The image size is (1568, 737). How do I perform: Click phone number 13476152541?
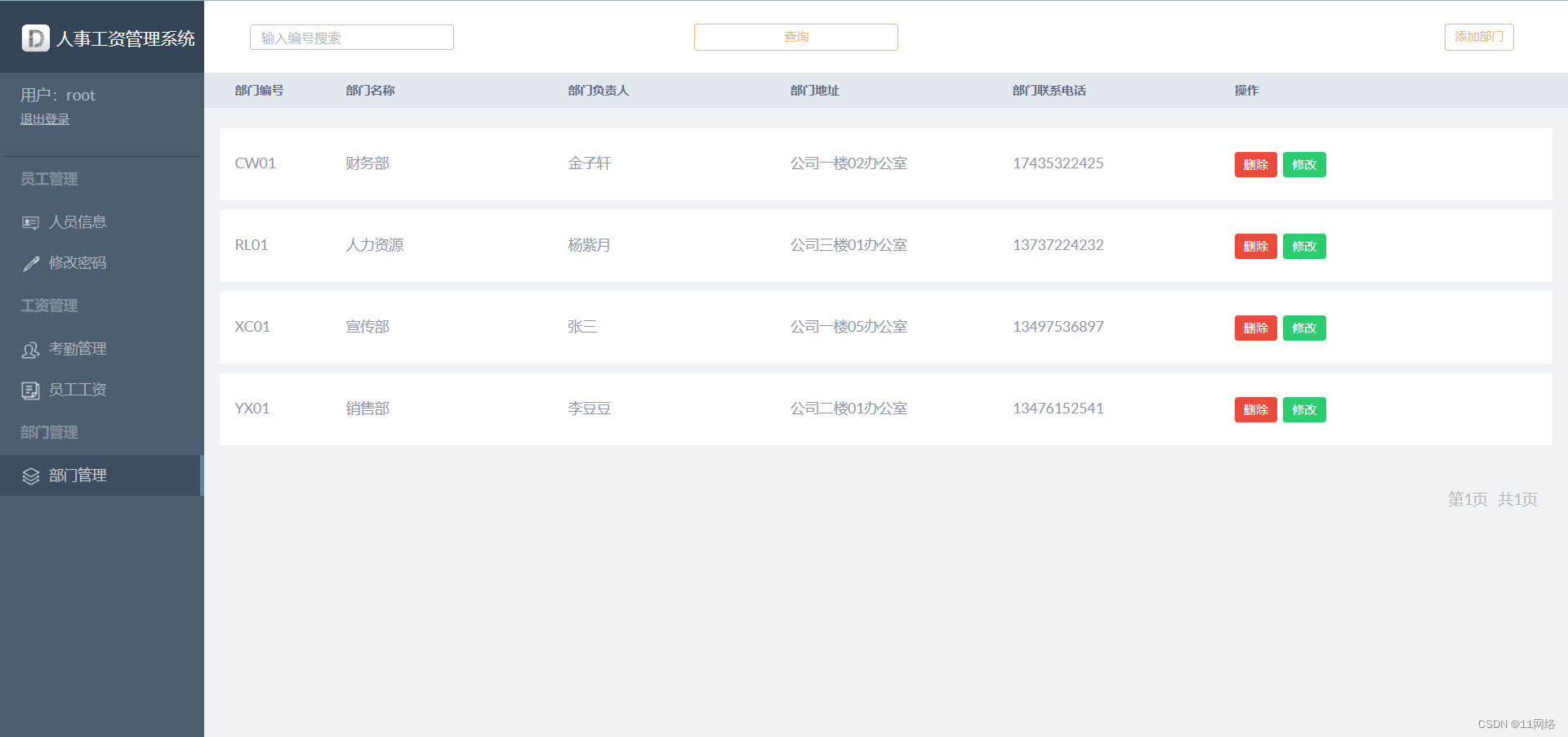point(1058,409)
